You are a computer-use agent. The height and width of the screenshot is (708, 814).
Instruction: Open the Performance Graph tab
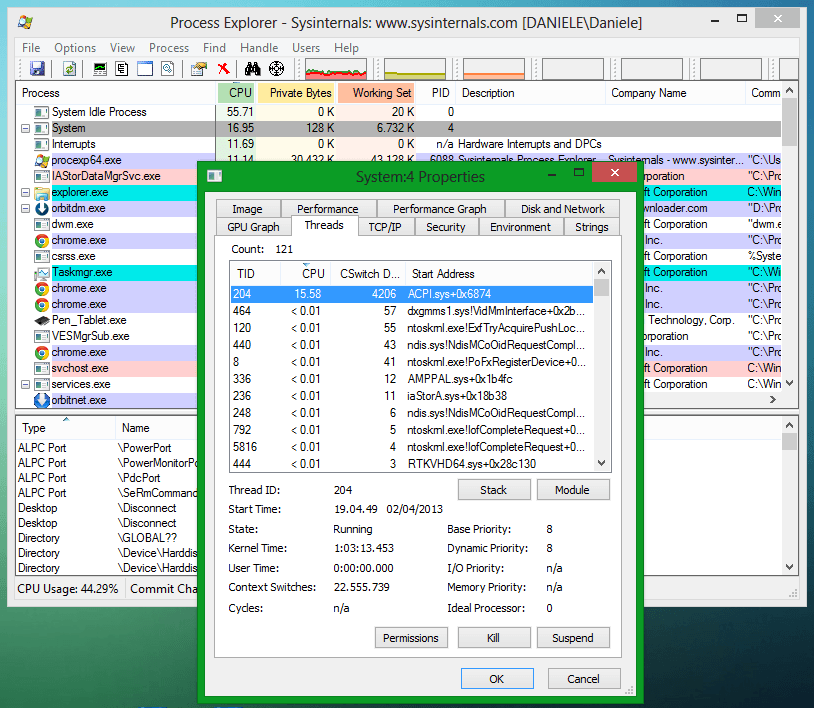[x=440, y=208]
